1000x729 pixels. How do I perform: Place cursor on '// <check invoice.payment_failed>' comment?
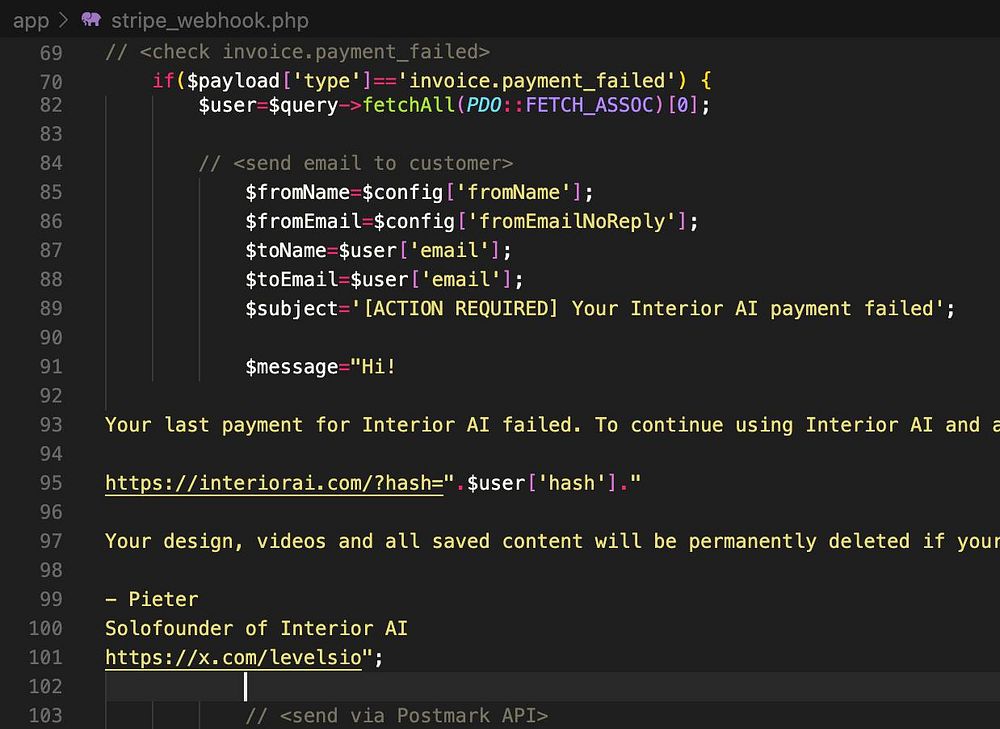(x=297, y=52)
